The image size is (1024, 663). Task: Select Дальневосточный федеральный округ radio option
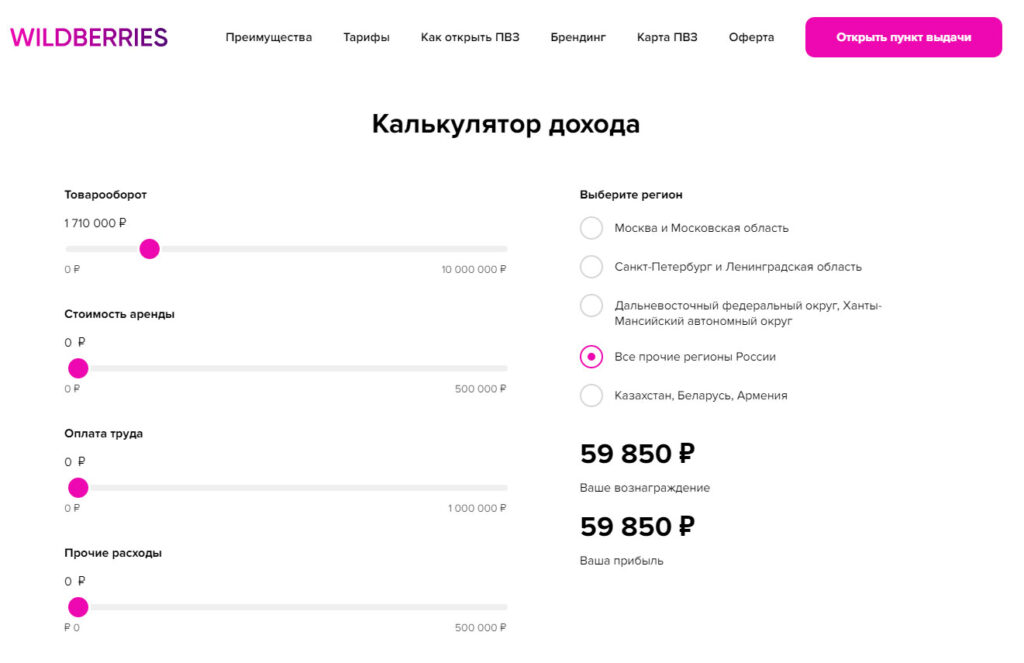tap(592, 306)
